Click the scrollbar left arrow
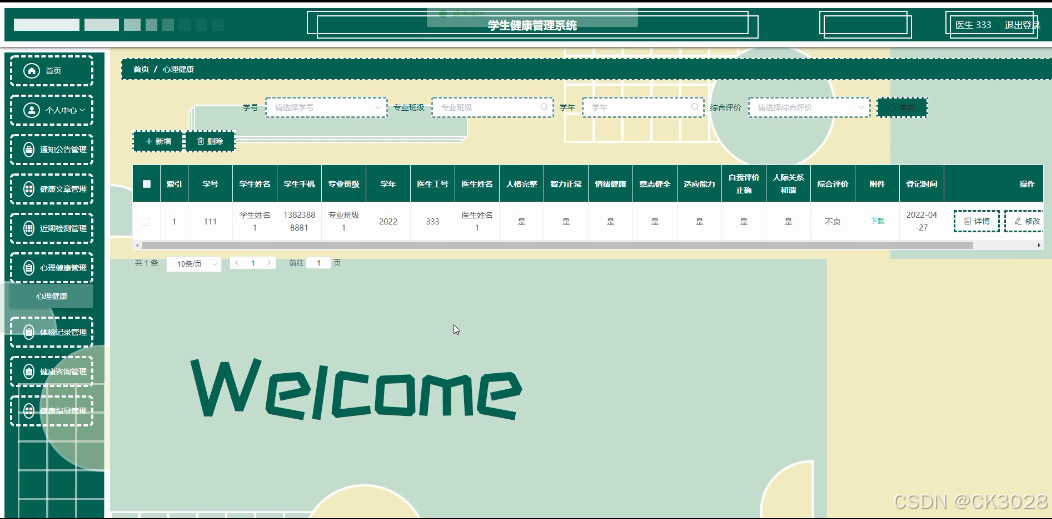Image resolution: width=1052 pixels, height=519 pixels. coord(136,245)
